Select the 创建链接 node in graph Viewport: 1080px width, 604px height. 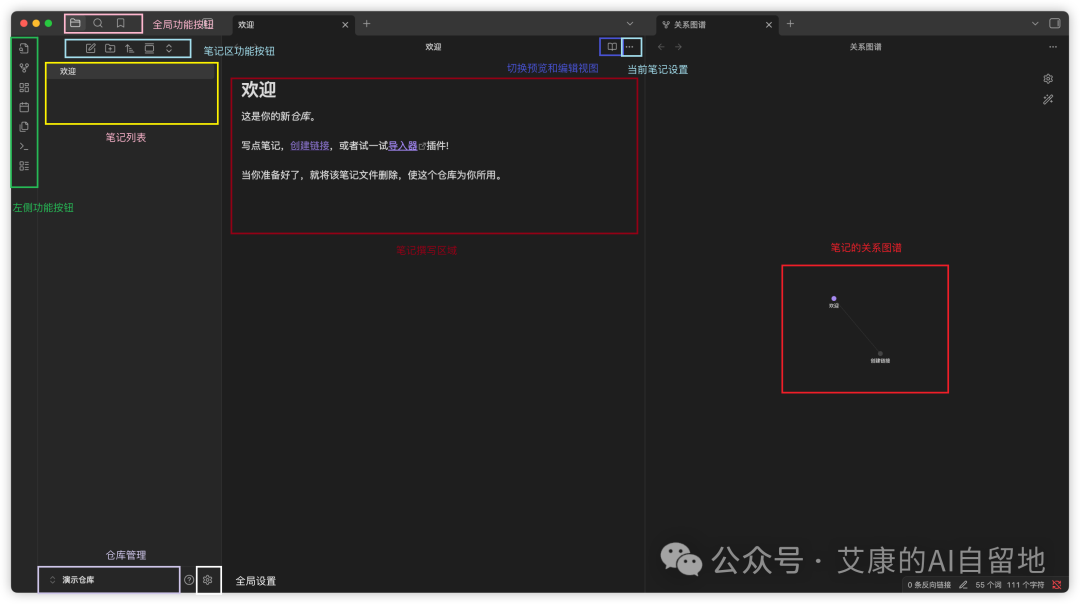[880, 353]
